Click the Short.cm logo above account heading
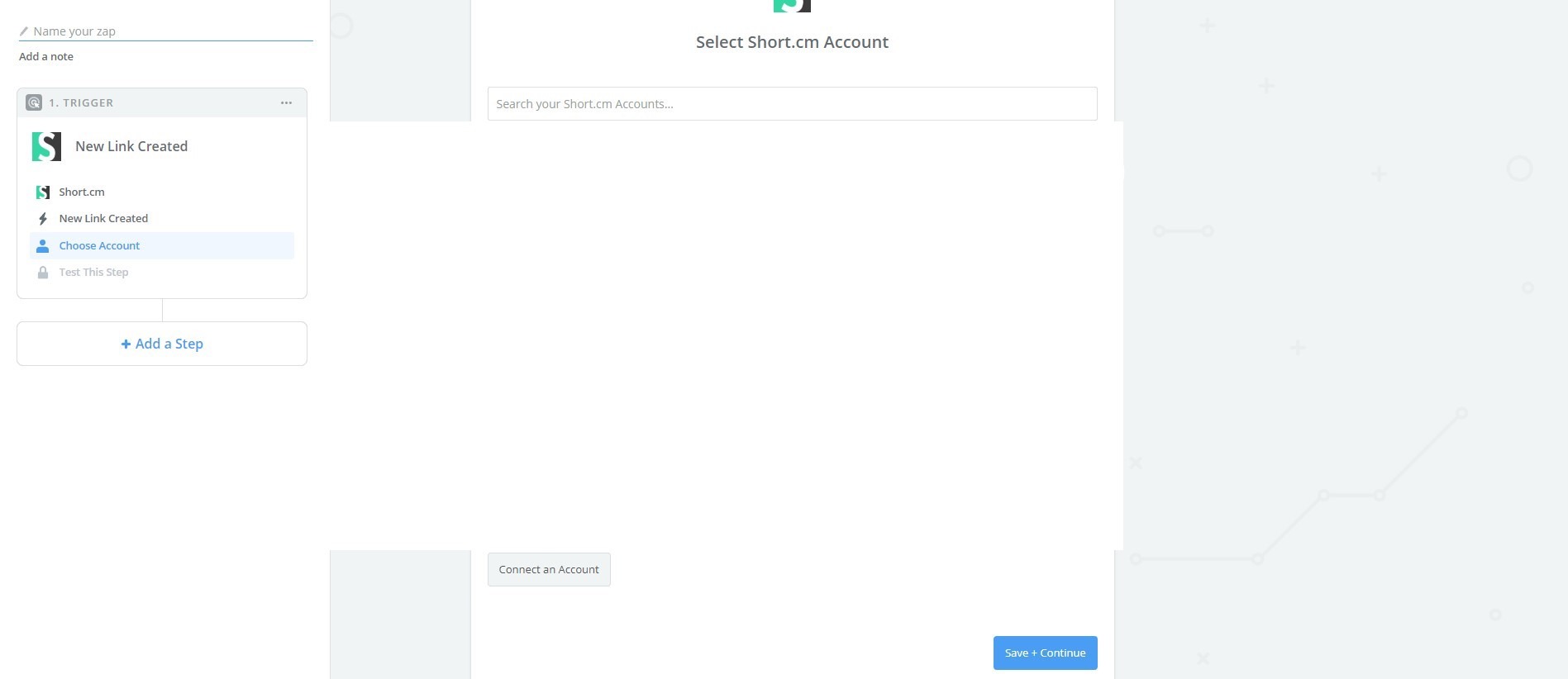The height and width of the screenshot is (679, 1568). (792, 6)
